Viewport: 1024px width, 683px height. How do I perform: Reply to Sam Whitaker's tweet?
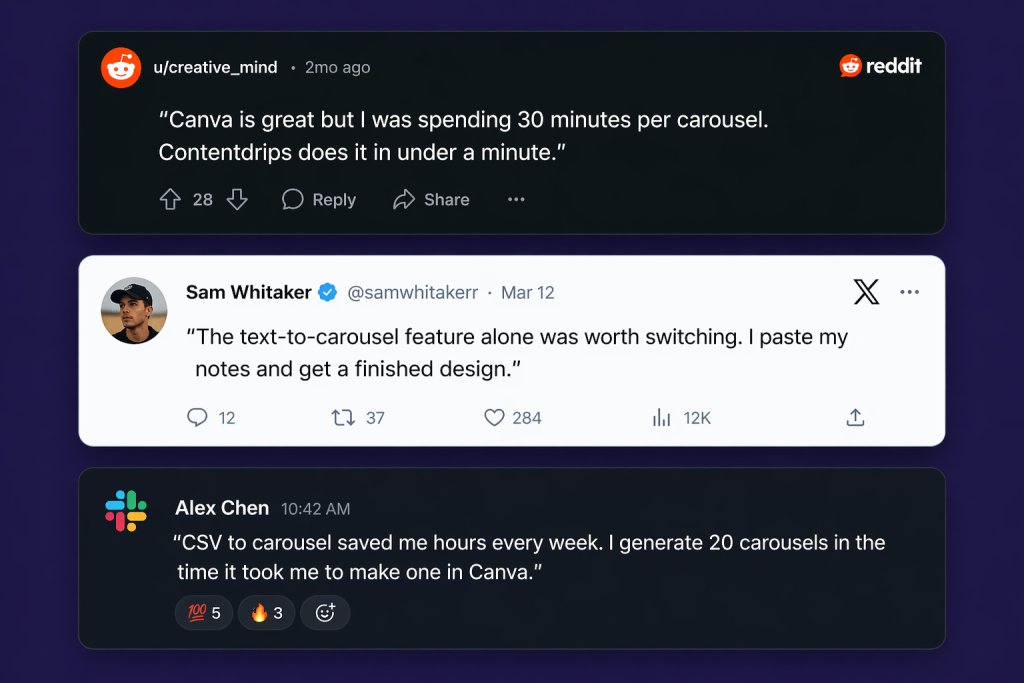coord(198,418)
